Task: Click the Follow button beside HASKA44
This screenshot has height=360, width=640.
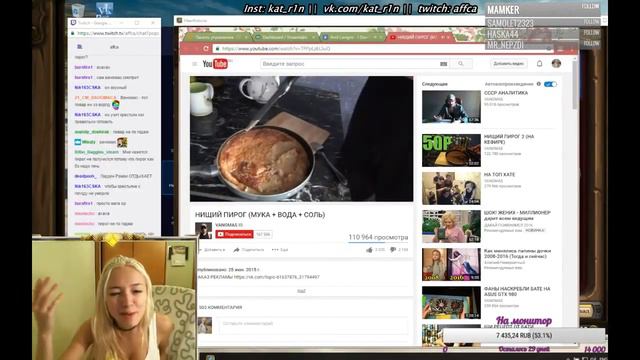Action: point(591,32)
